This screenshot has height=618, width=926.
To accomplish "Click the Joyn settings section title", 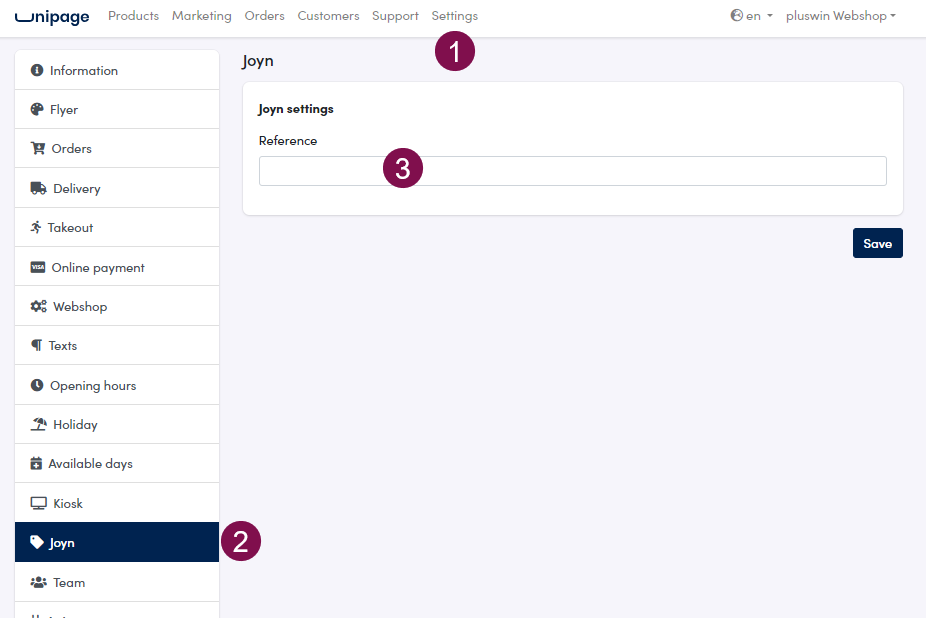I will pos(296,109).
